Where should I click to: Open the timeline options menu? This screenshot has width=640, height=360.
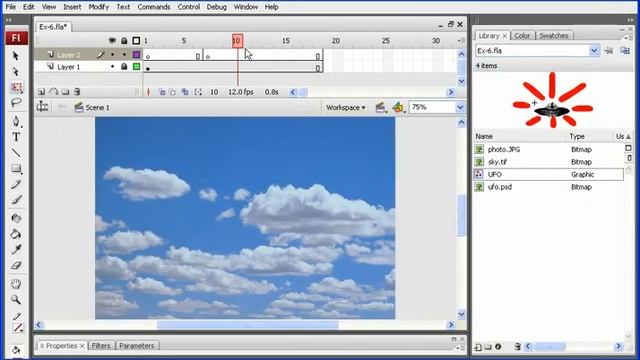pos(461,40)
